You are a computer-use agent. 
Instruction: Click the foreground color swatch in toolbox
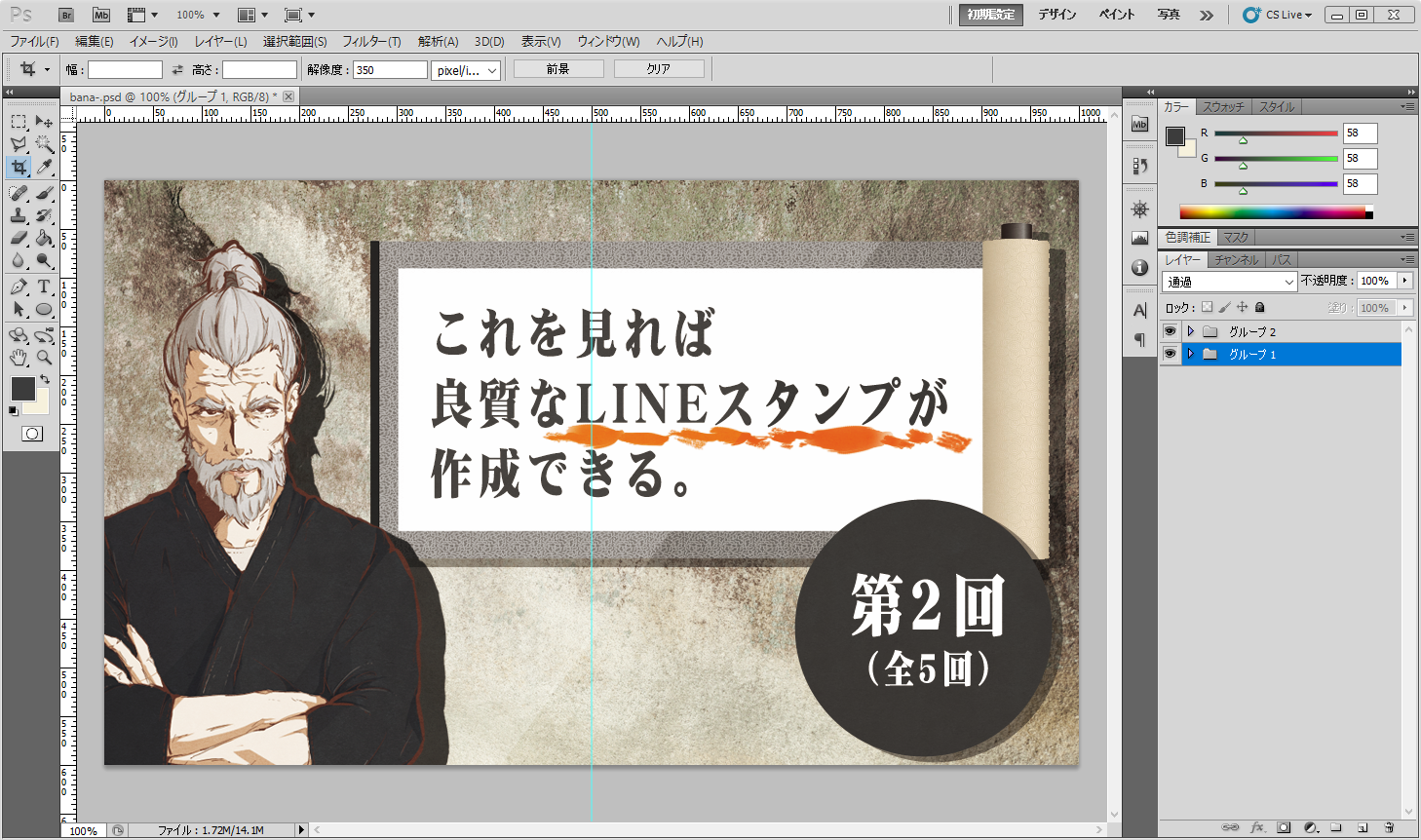(22, 388)
